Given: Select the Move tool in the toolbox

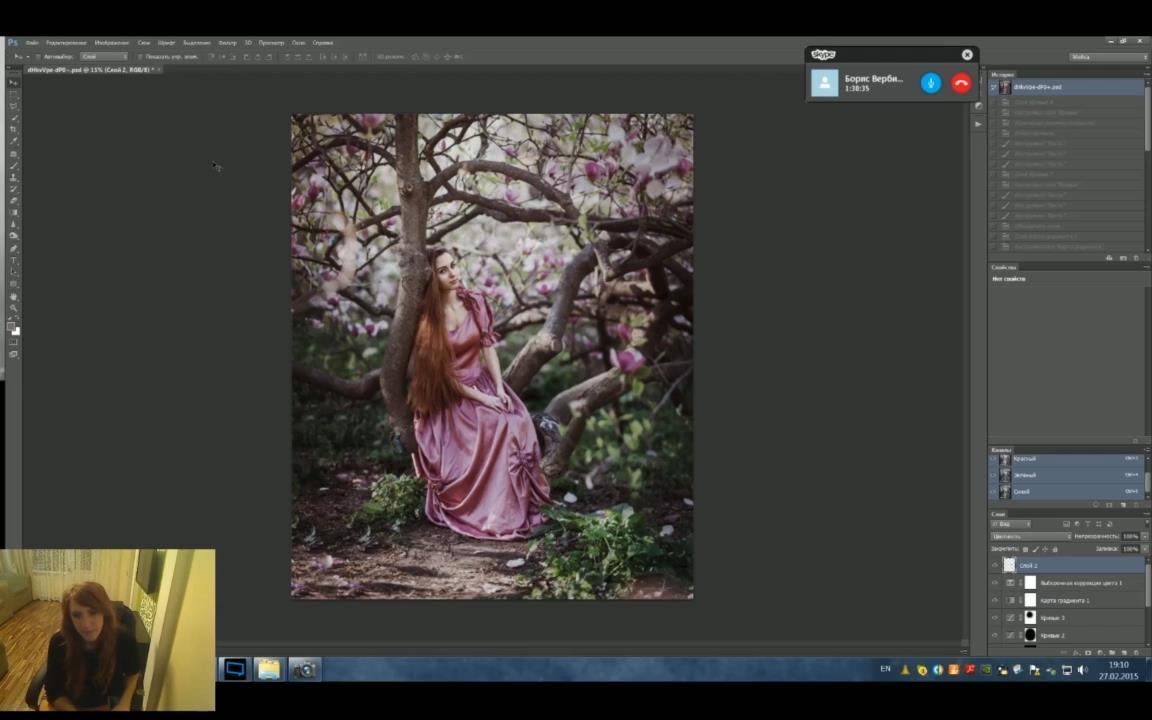Looking at the screenshot, I should 13,82.
